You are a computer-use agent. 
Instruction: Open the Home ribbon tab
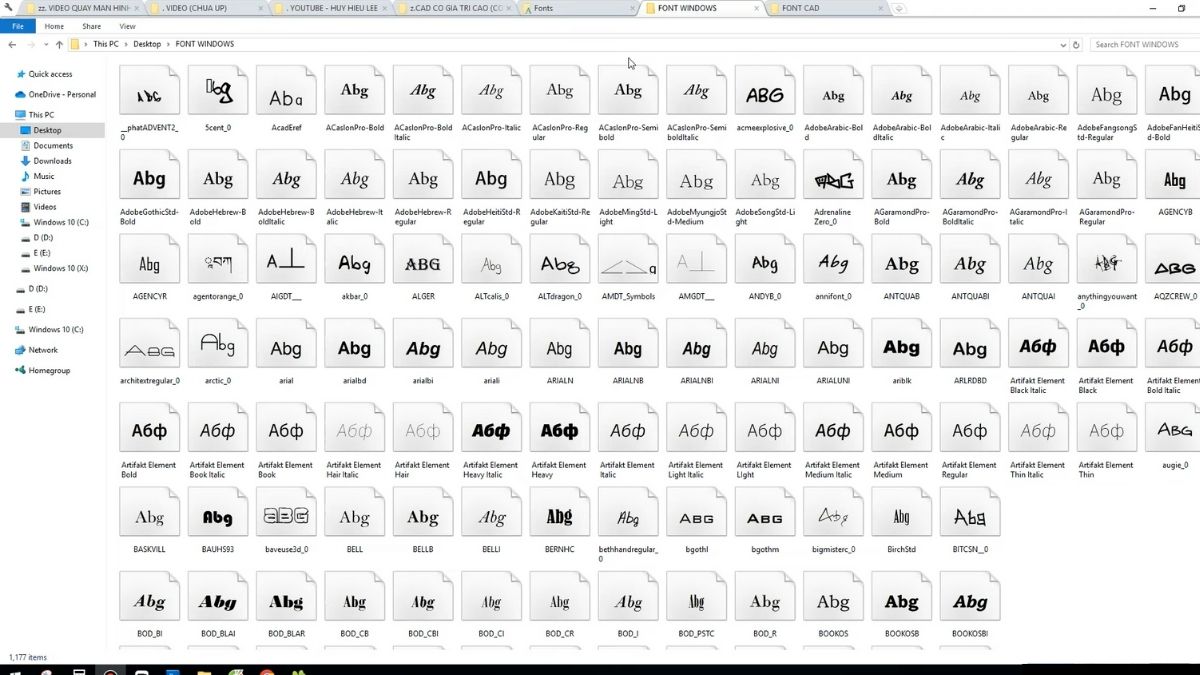54,26
